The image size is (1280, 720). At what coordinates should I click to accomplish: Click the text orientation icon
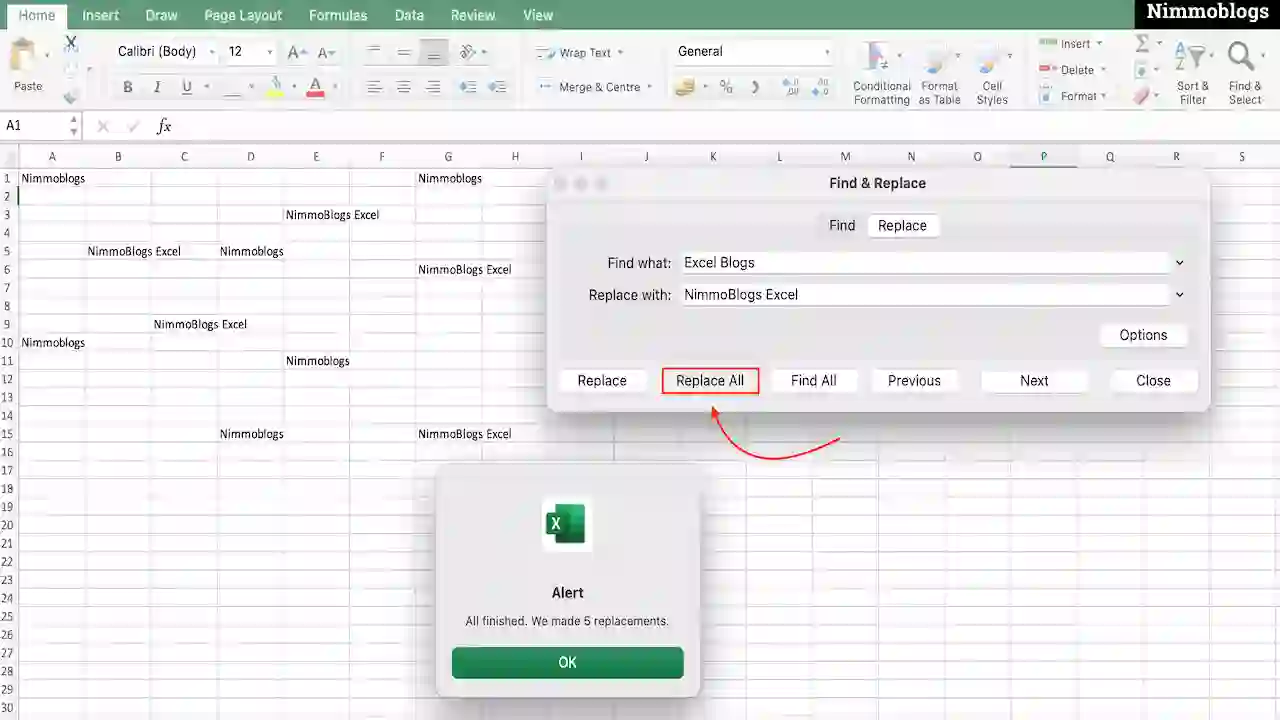468,52
